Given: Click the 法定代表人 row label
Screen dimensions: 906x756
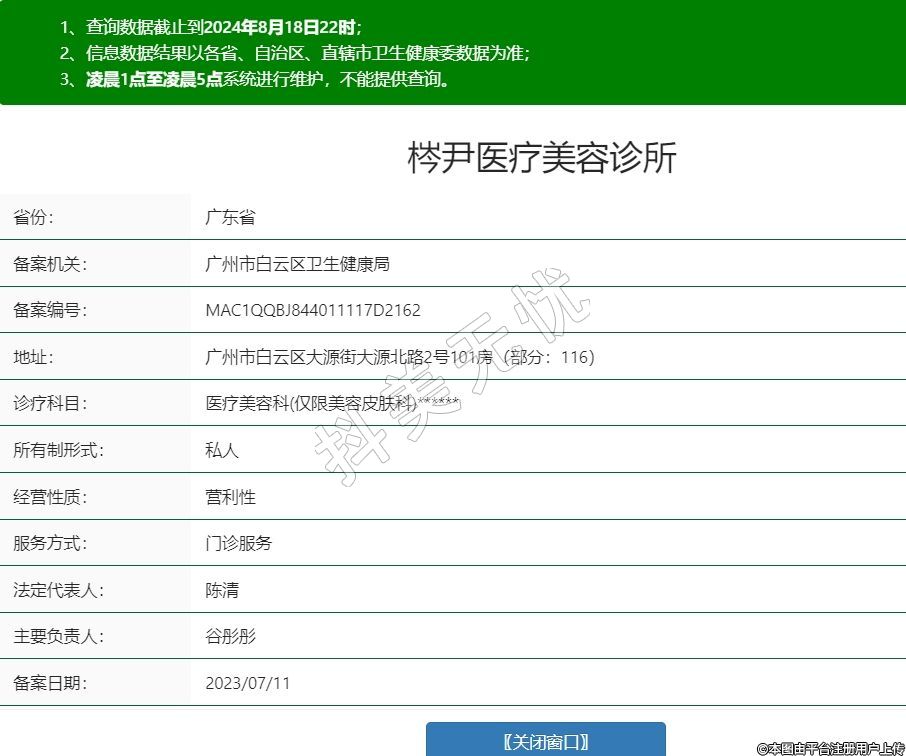Looking at the screenshot, I should (x=58, y=590).
